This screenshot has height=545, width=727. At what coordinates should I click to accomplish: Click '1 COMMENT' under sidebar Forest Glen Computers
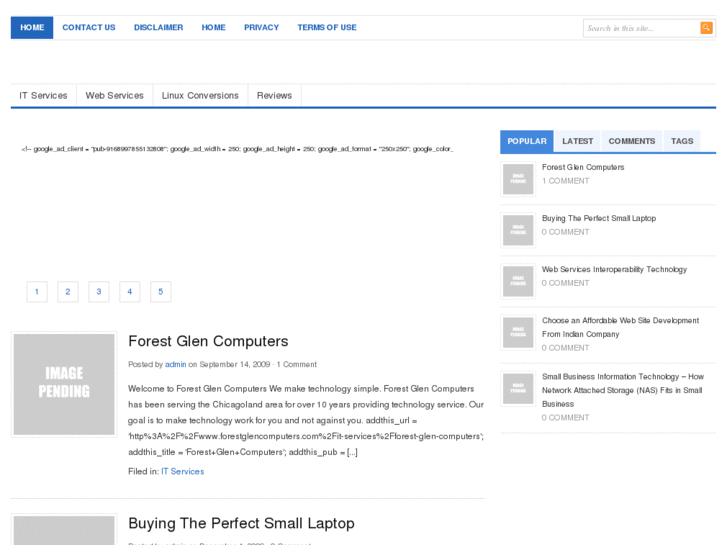tap(566, 181)
